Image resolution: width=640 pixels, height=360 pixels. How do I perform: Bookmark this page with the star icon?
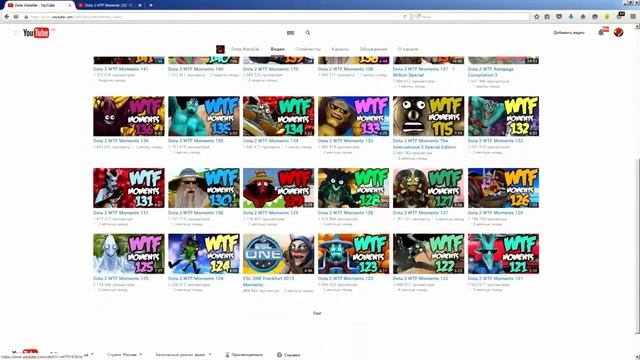537,17
